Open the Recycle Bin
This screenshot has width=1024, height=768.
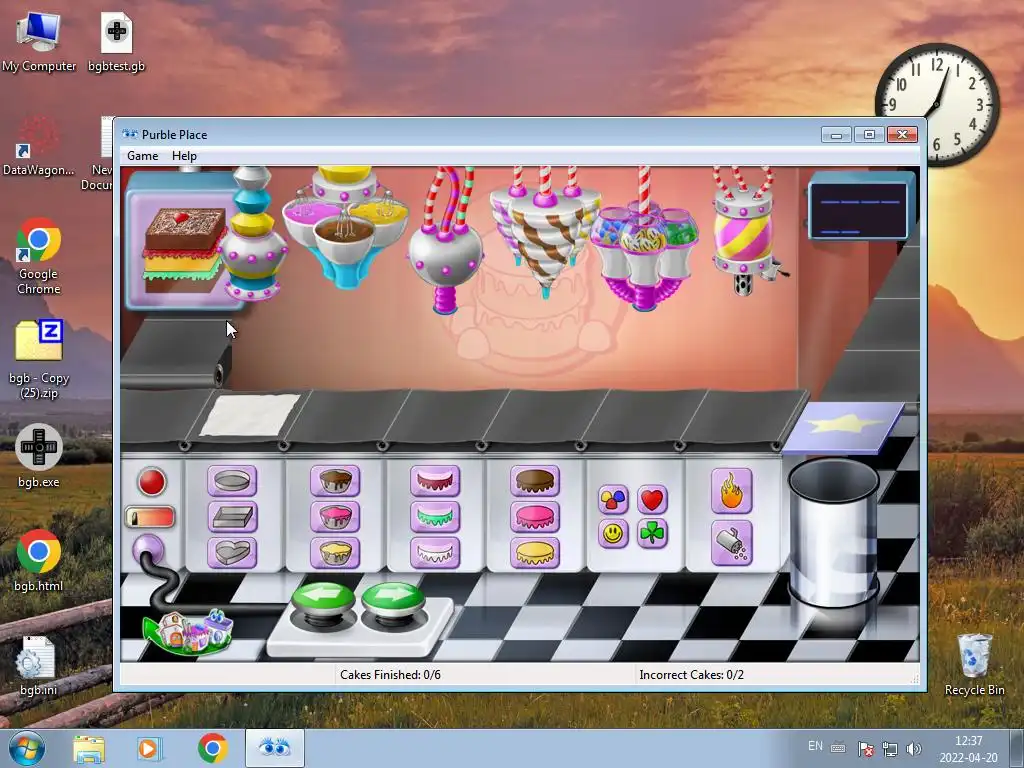974,665
